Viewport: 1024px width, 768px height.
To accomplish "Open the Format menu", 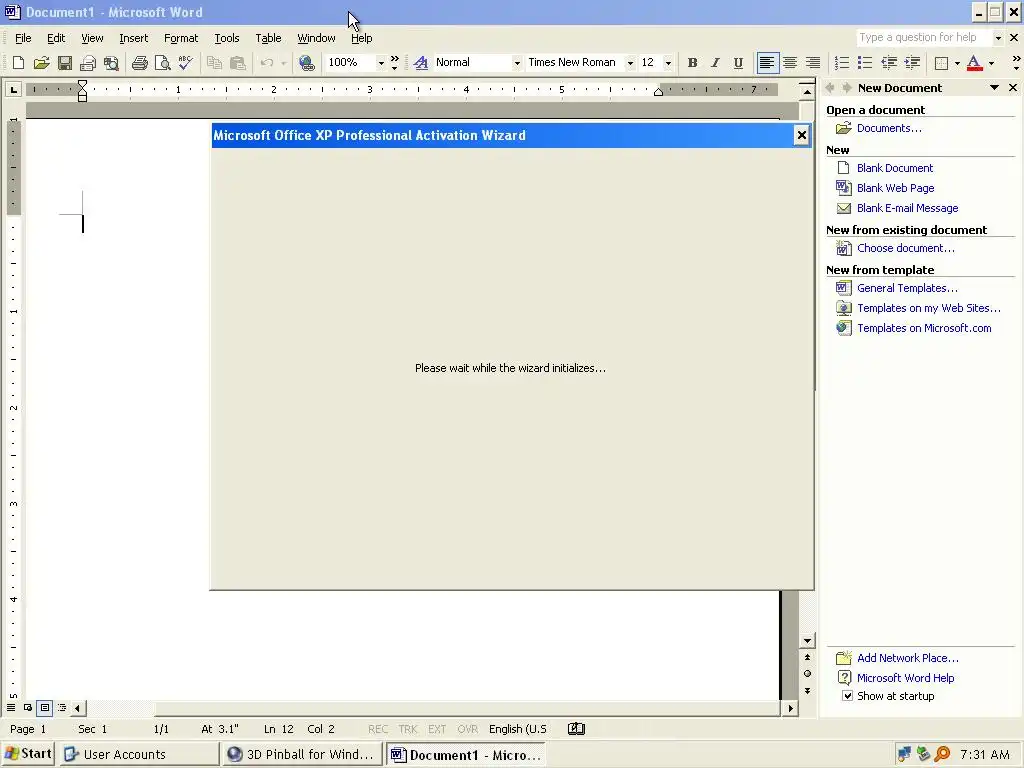I will [x=181, y=38].
